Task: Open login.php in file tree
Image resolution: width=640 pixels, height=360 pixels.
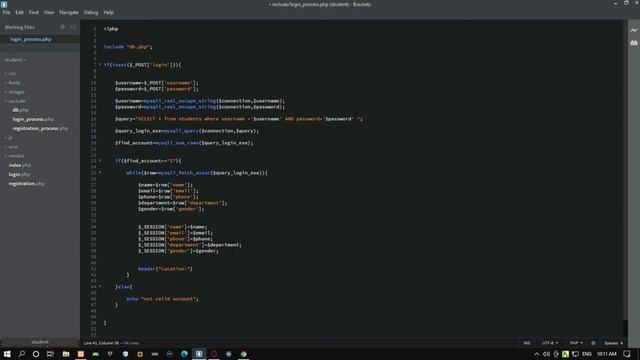Action: (19, 174)
